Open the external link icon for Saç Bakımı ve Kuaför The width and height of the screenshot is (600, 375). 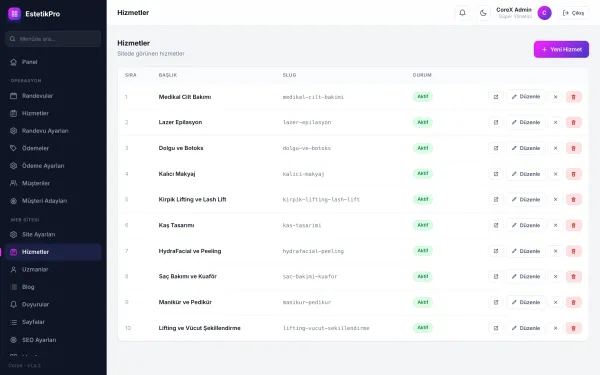(496, 276)
